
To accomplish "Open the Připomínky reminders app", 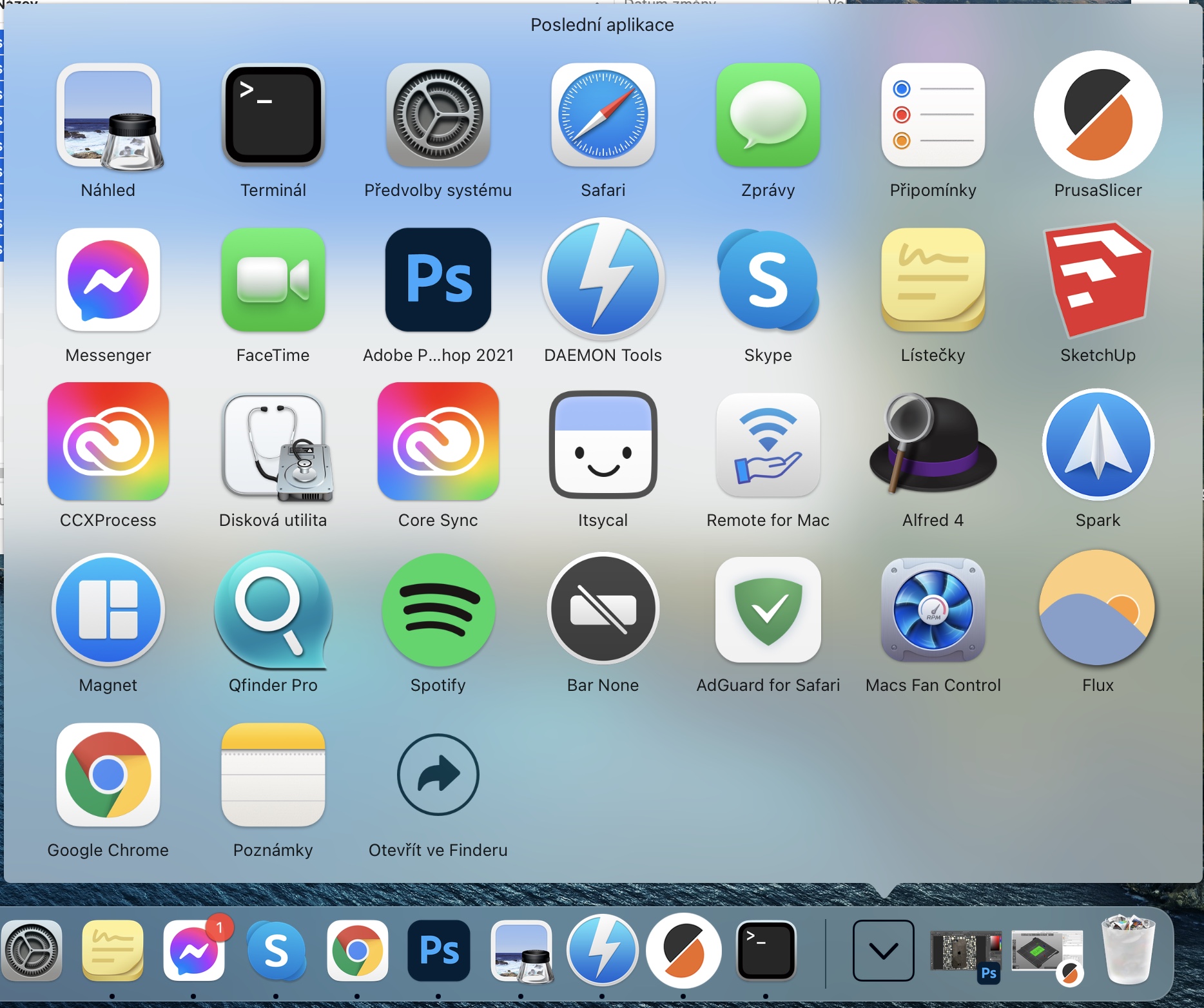I will (933, 116).
